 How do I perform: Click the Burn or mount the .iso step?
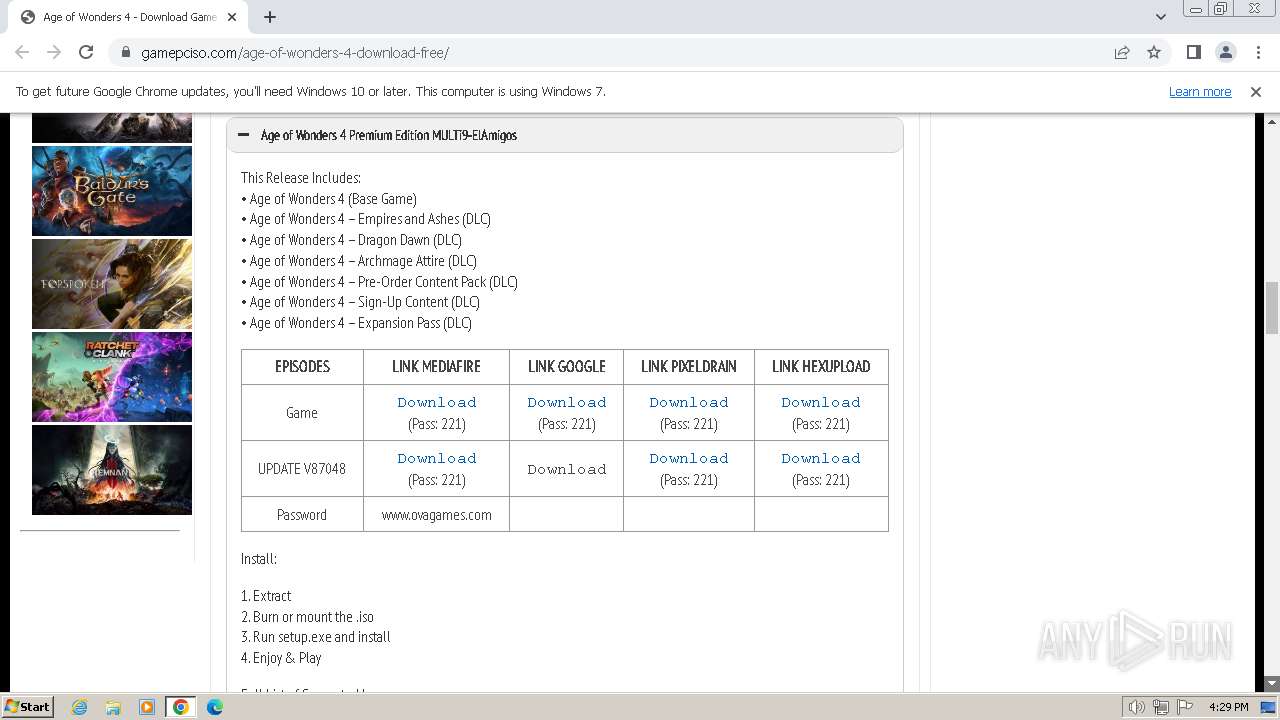point(307,617)
